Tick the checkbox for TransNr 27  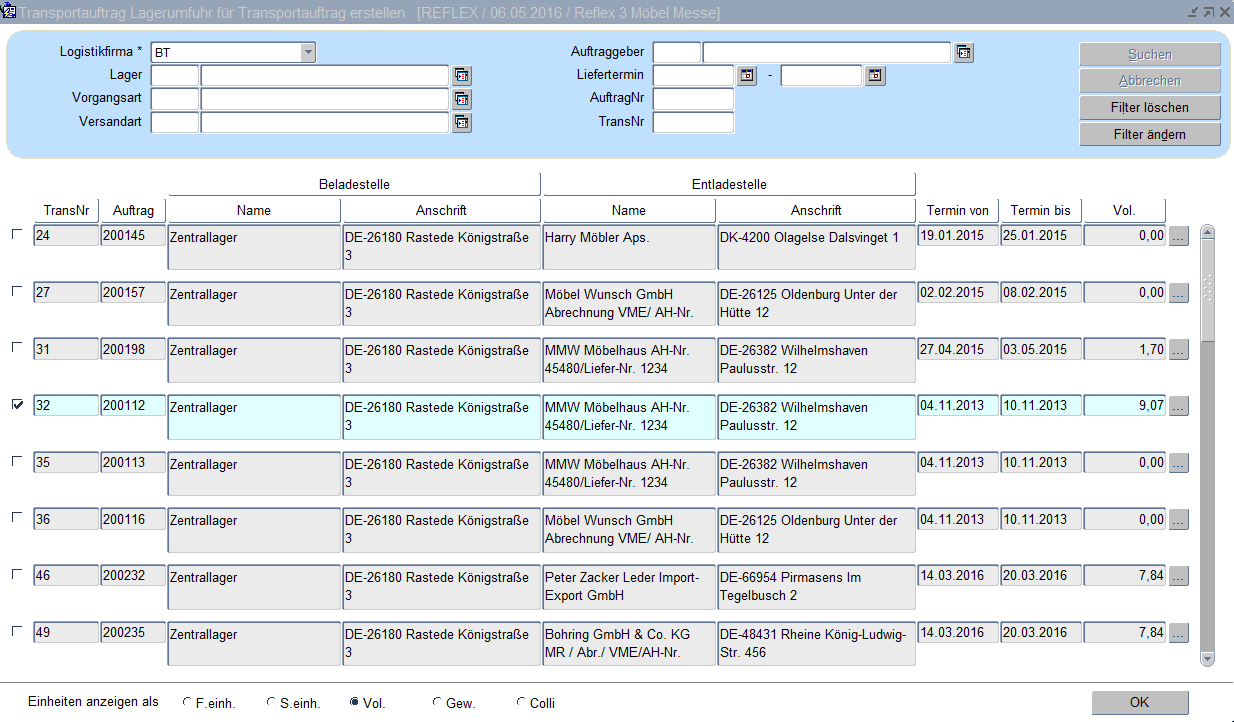[16, 291]
